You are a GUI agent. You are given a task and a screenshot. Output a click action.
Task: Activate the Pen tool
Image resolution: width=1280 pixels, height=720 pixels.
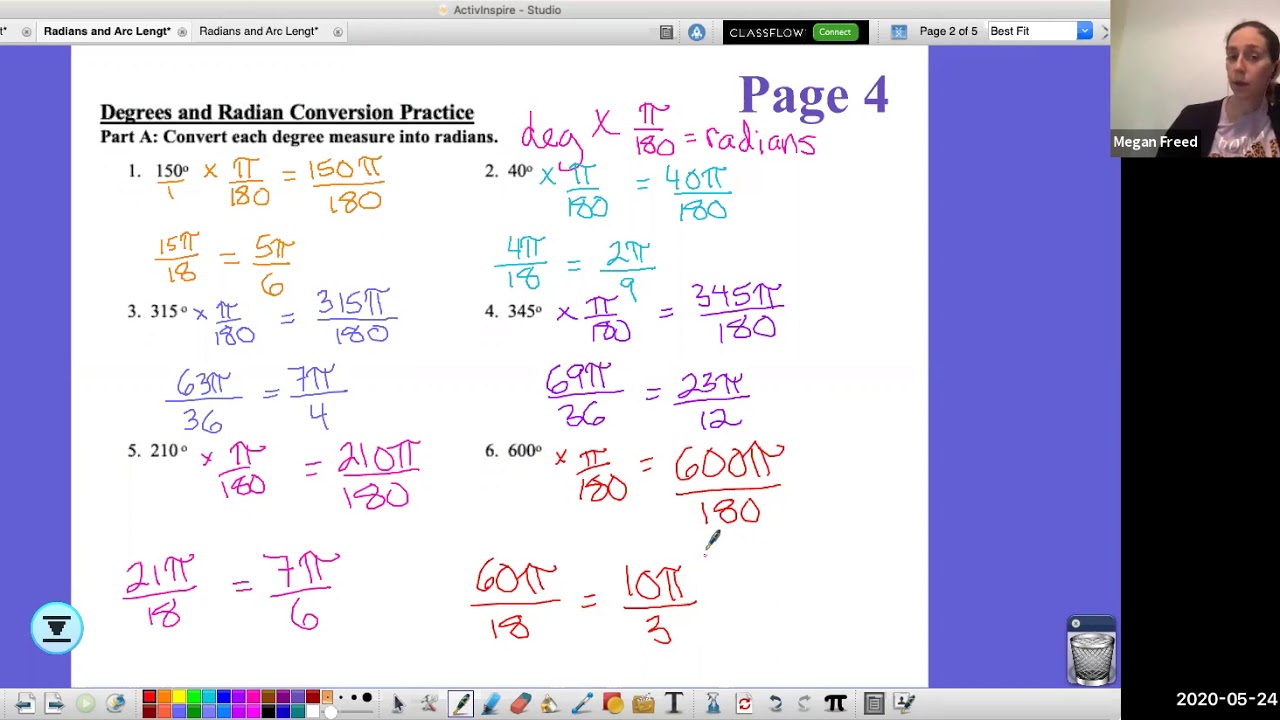pos(460,704)
